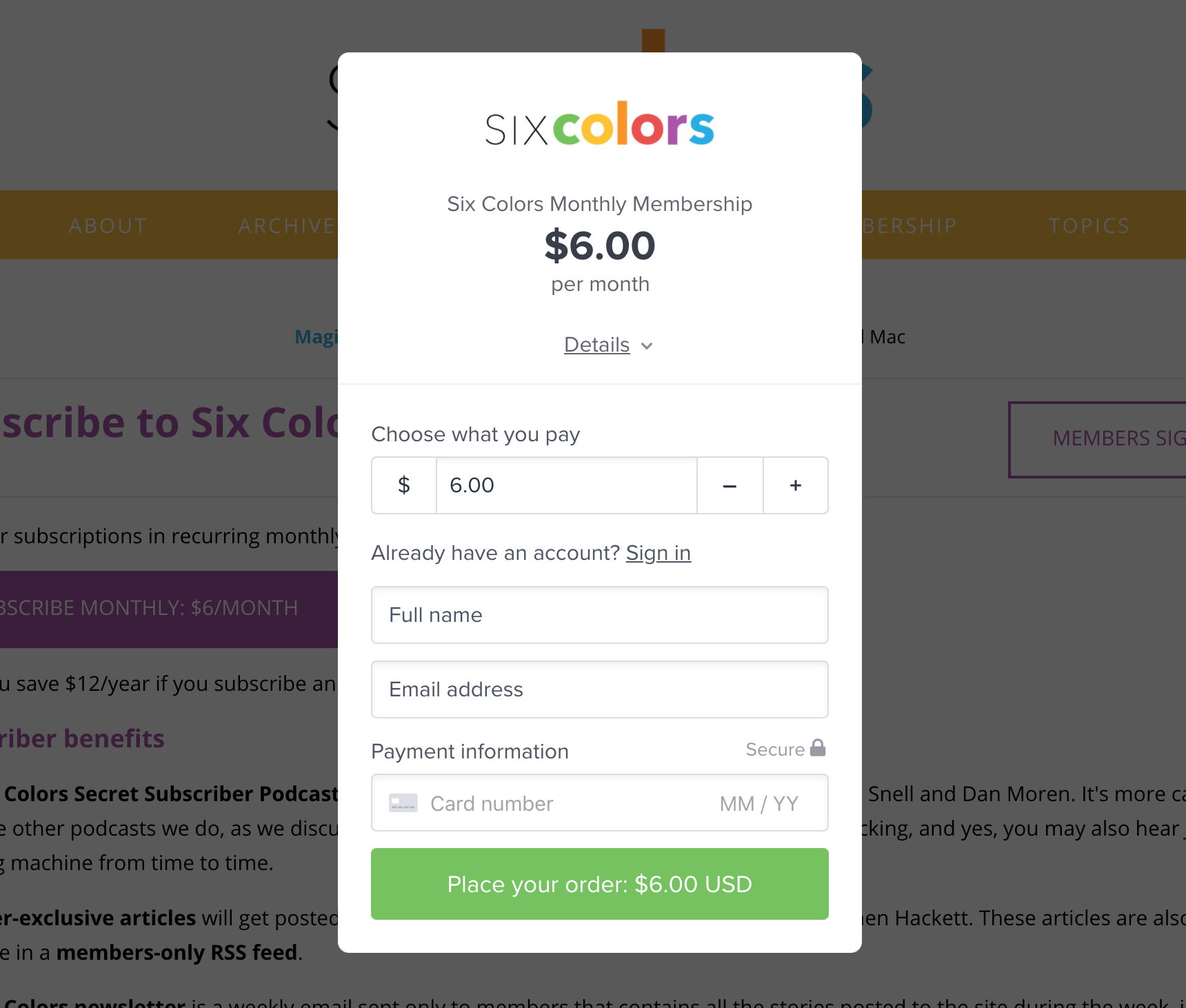This screenshot has height=1008, width=1186.
Task: Open the Details chevron arrow
Action: pyautogui.click(x=647, y=346)
